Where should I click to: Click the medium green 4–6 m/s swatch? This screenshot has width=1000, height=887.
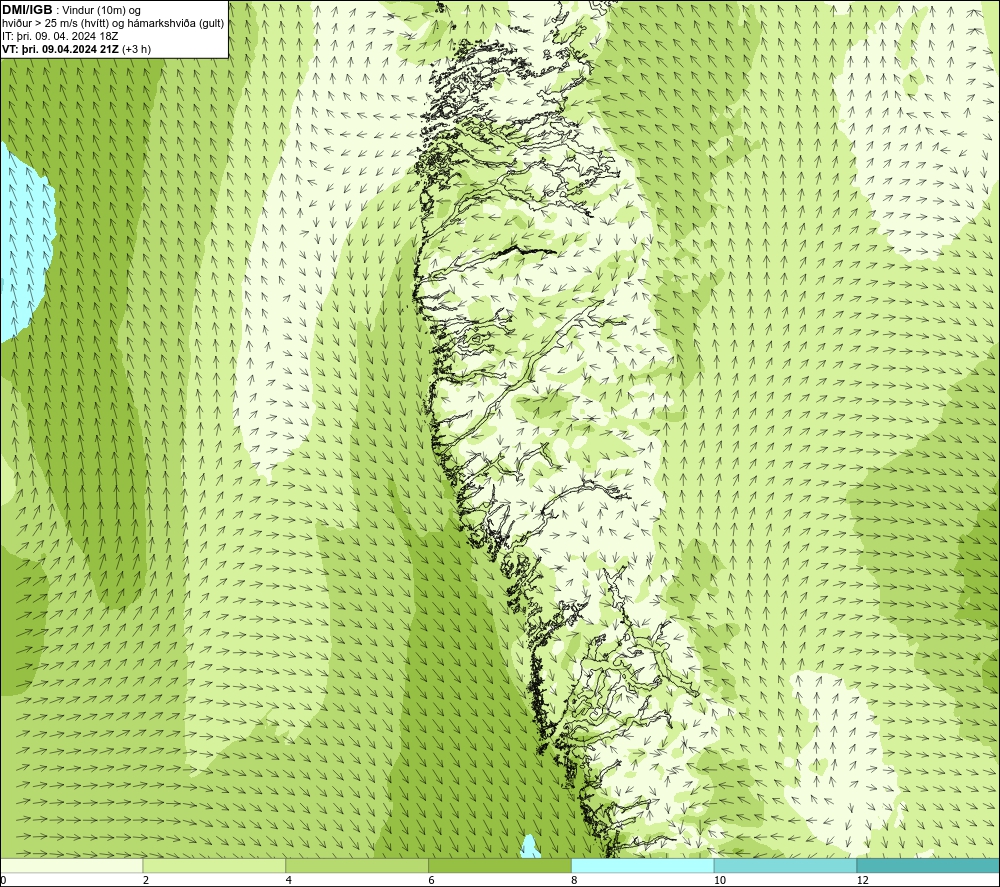pos(357,865)
